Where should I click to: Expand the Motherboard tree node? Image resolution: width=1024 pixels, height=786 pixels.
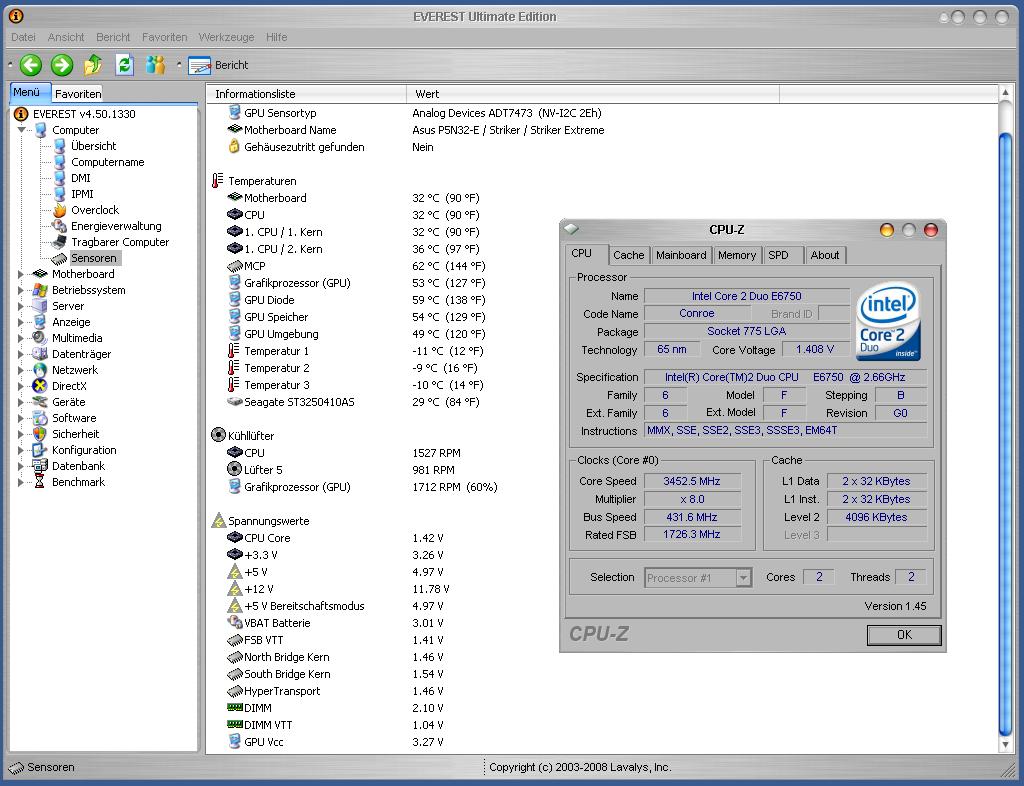pyautogui.click(x=22, y=274)
